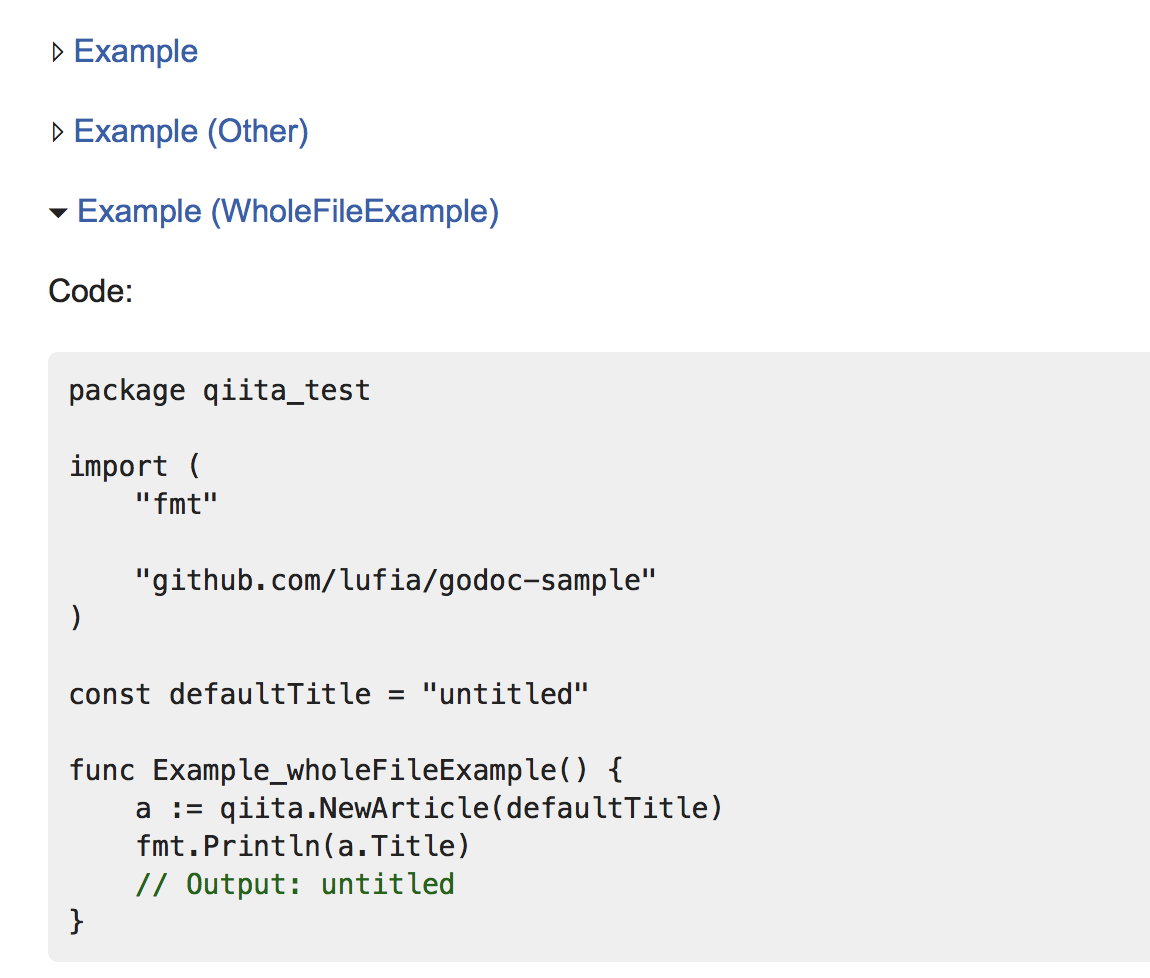This screenshot has height=978, width=1150.
Task: Expand the first Example disclosure triangle
Action: (x=58, y=52)
